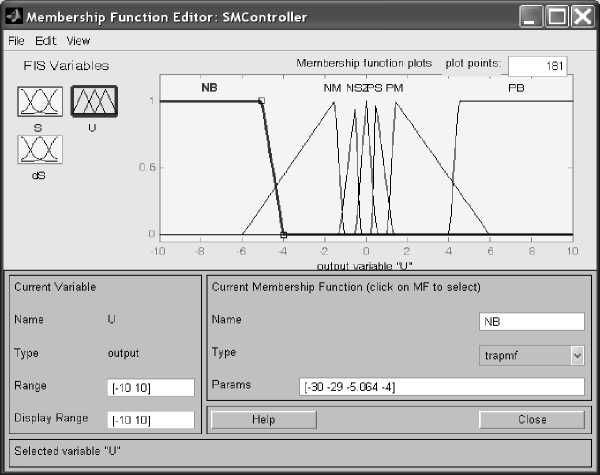Select the NM membership function label

tap(332, 88)
